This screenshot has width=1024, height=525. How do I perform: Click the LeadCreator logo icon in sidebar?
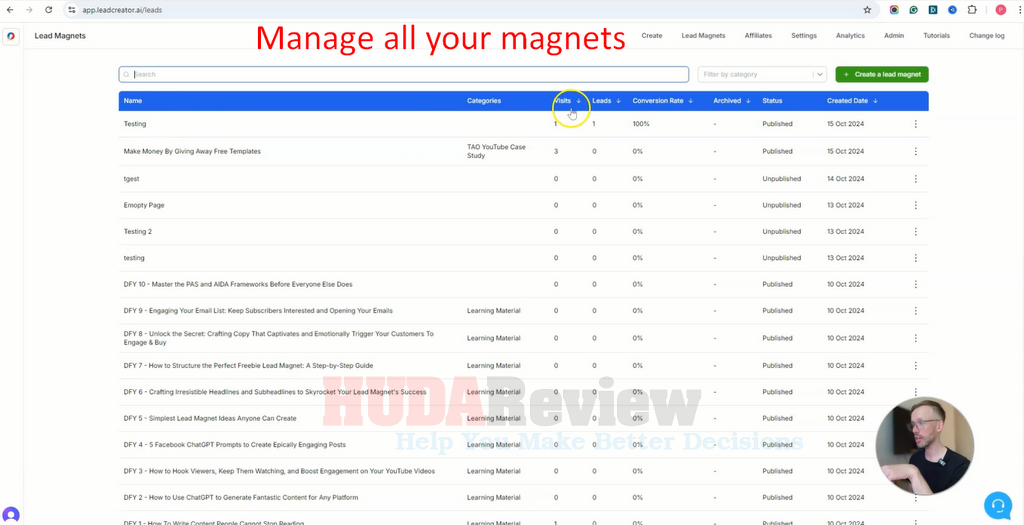point(11,36)
